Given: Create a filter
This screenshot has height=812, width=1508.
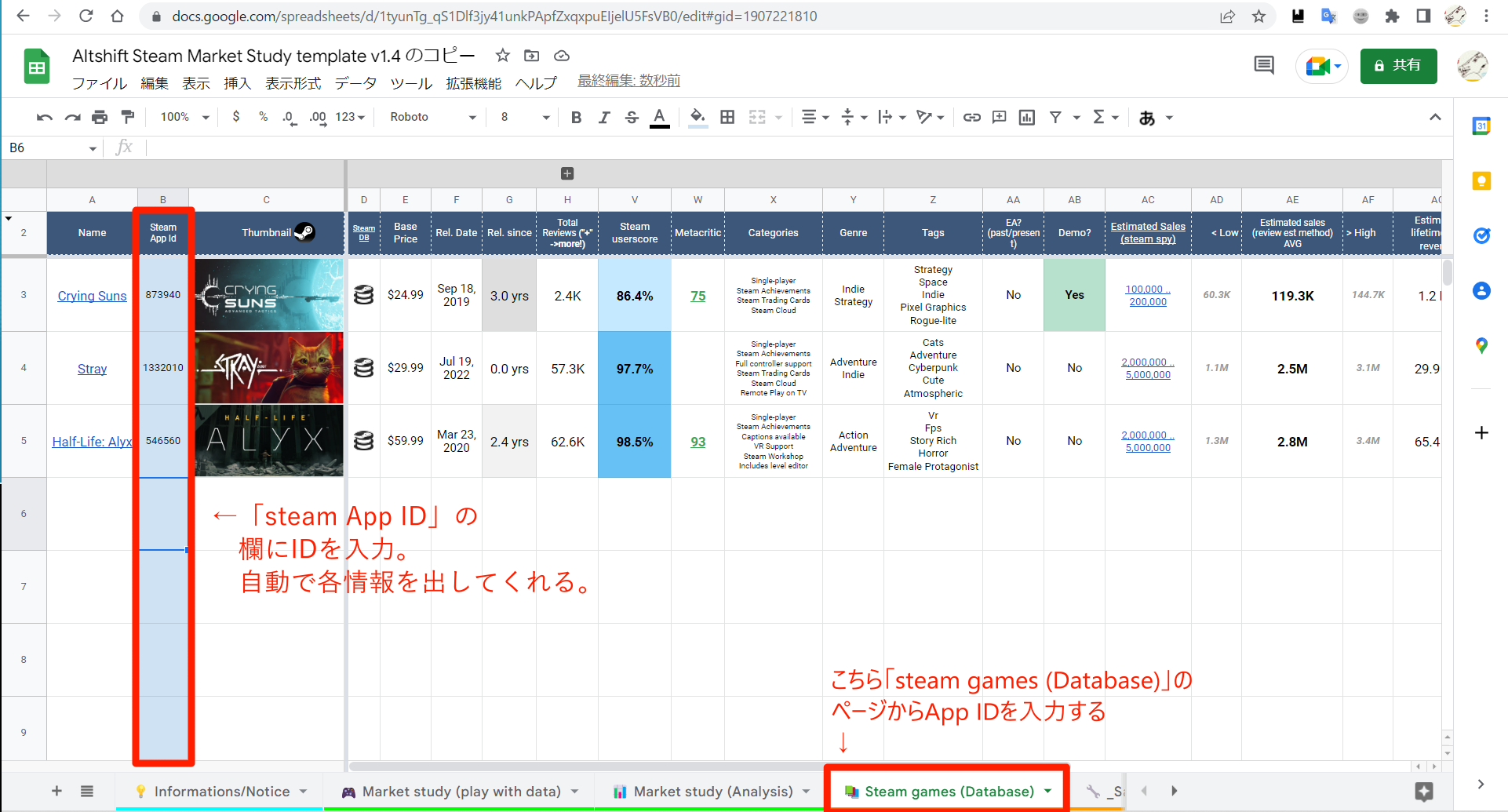Looking at the screenshot, I should [1056, 117].
